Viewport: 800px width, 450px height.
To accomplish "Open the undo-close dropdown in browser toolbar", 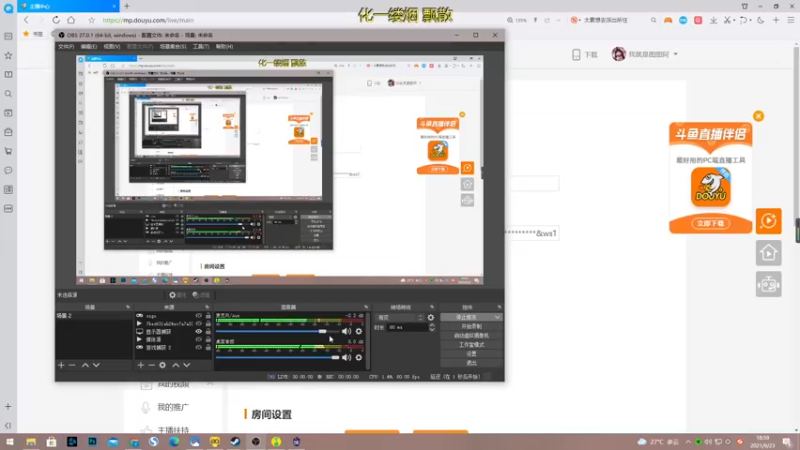I will pyautogui.click(x=751, y=20).
